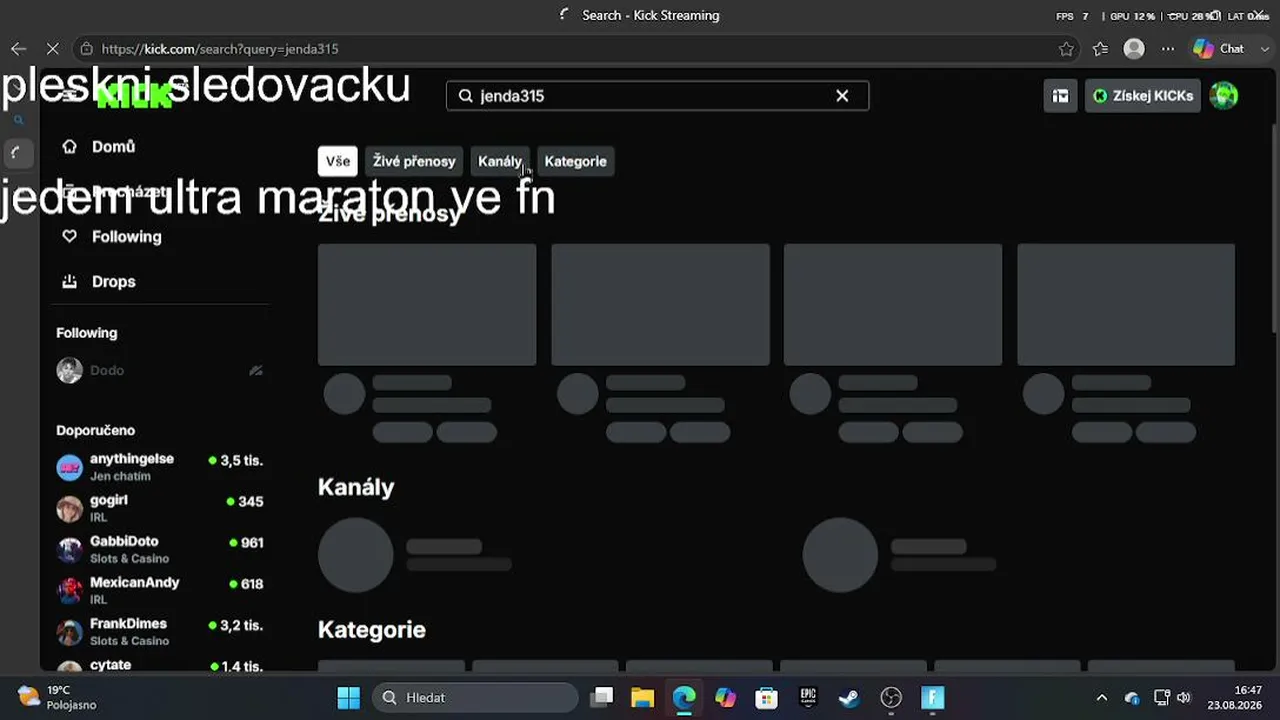Open Copilot Chat in the browser toolbar
Screen dimensions: 1280x720
click(1219, 49)
